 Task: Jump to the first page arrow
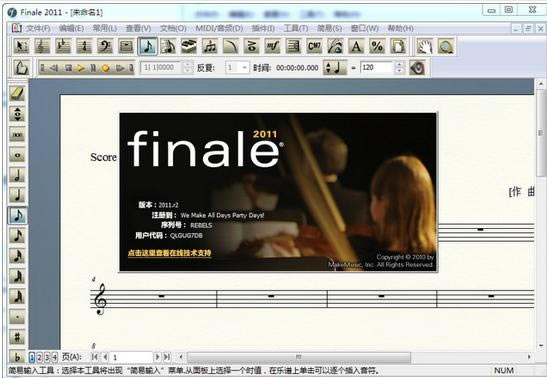(x=94, y=357)
